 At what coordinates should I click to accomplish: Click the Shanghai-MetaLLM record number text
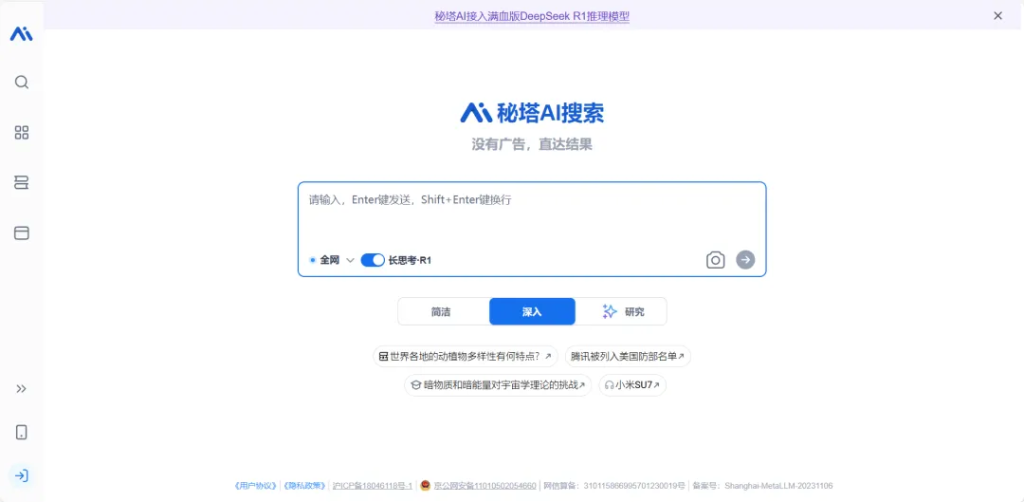[763, 486]
